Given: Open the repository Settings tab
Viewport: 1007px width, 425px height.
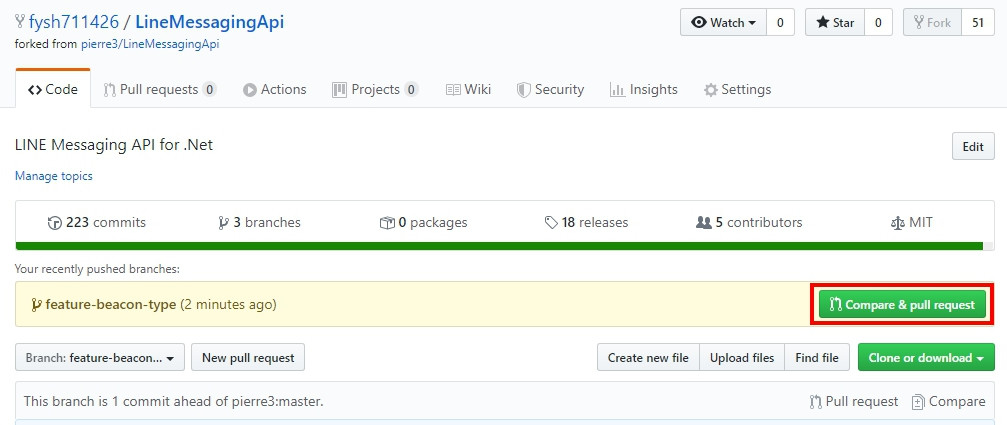Looking at the screenshot, I should [x=737, y=89].
